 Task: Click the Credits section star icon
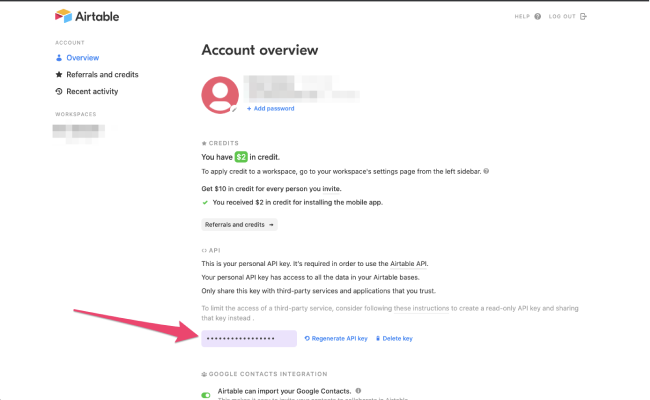click(x=204, y=143)
